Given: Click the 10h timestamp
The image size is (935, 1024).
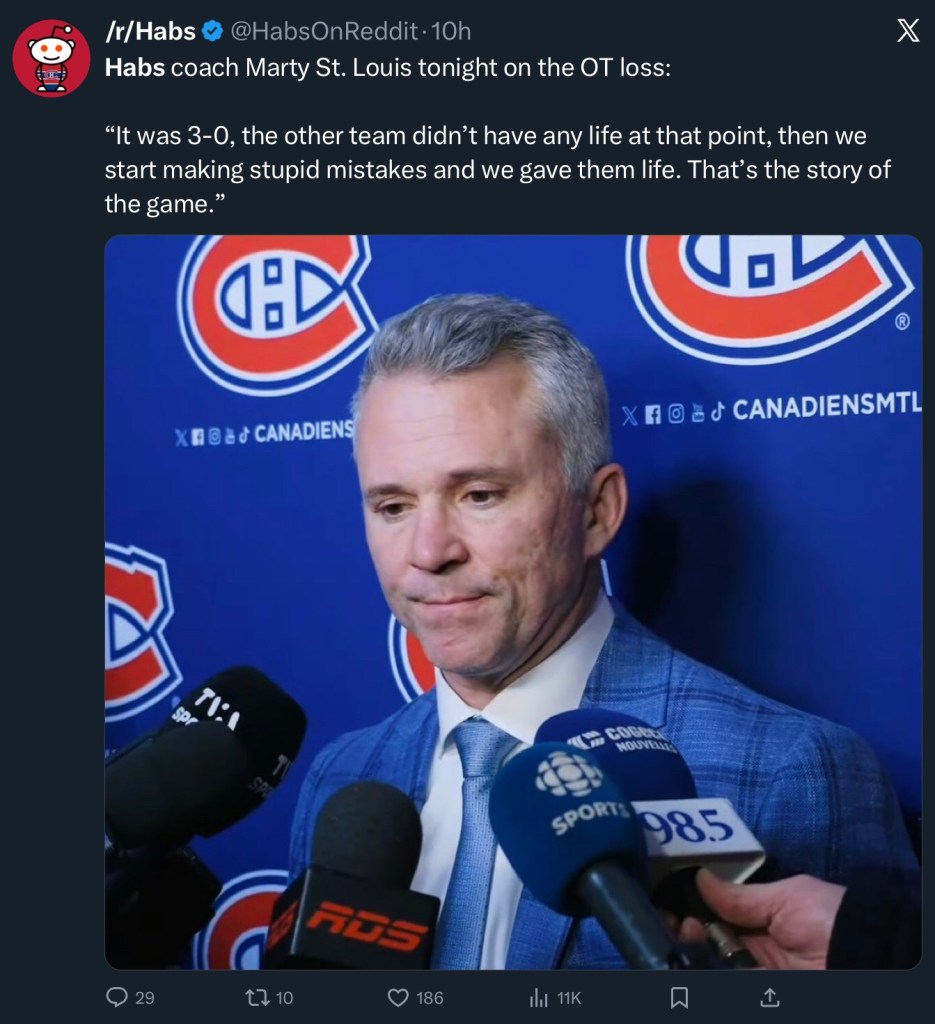Looking at the screenshot, I should pos(449,32).
